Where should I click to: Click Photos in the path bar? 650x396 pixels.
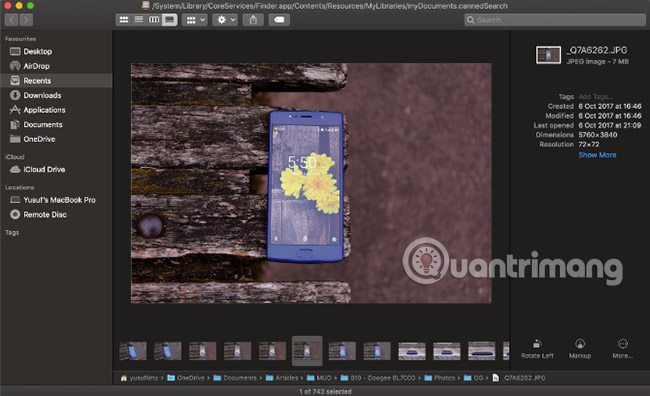(x=439, y=378)
